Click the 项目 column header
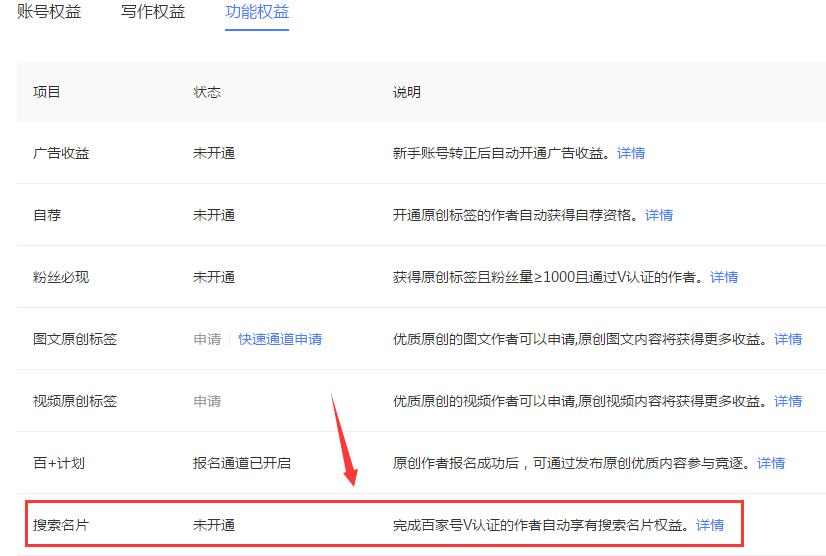The height and width of the screenshot is (556, 826). [47, 92]
